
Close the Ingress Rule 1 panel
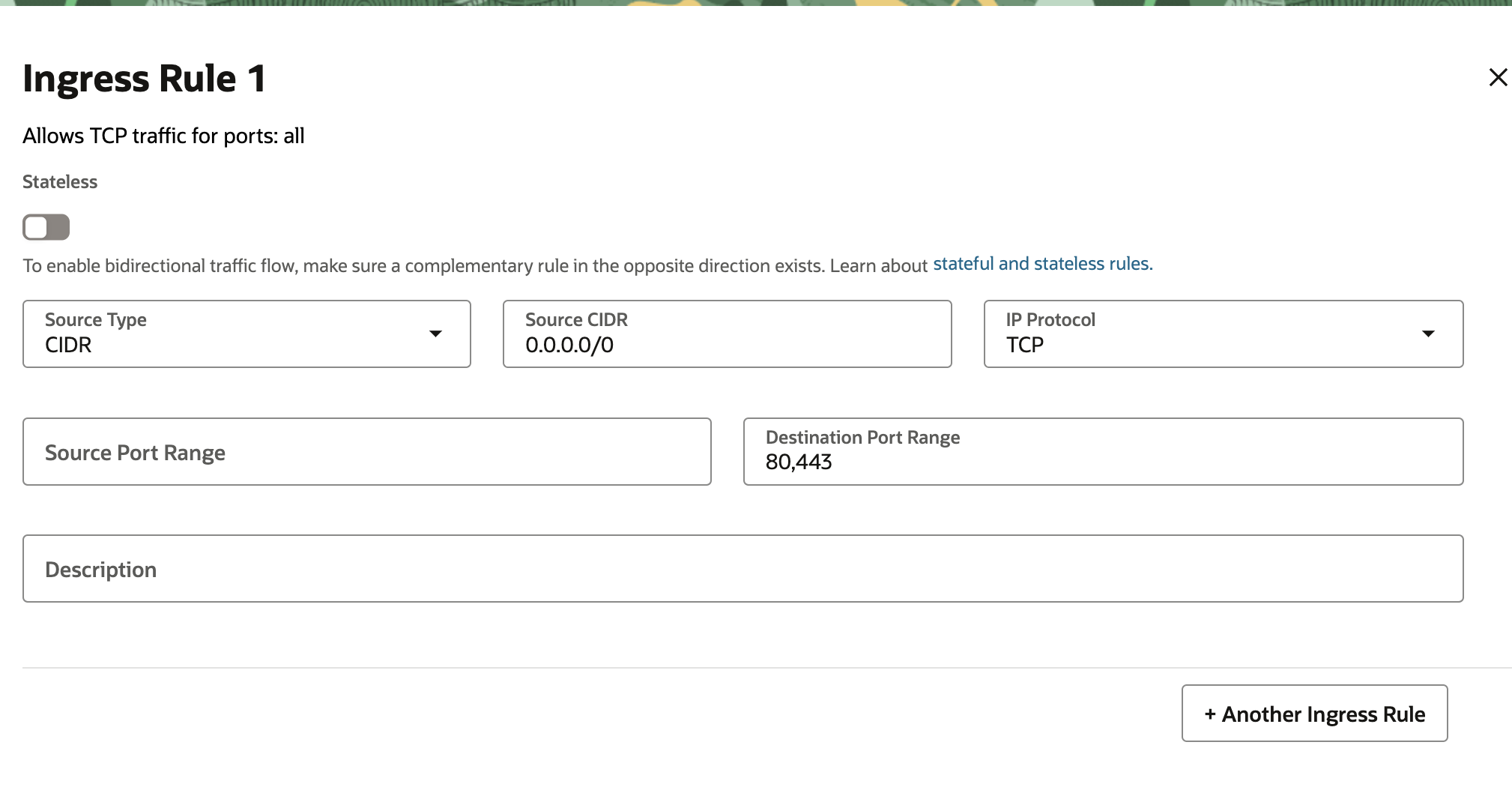coord(1497,77)
